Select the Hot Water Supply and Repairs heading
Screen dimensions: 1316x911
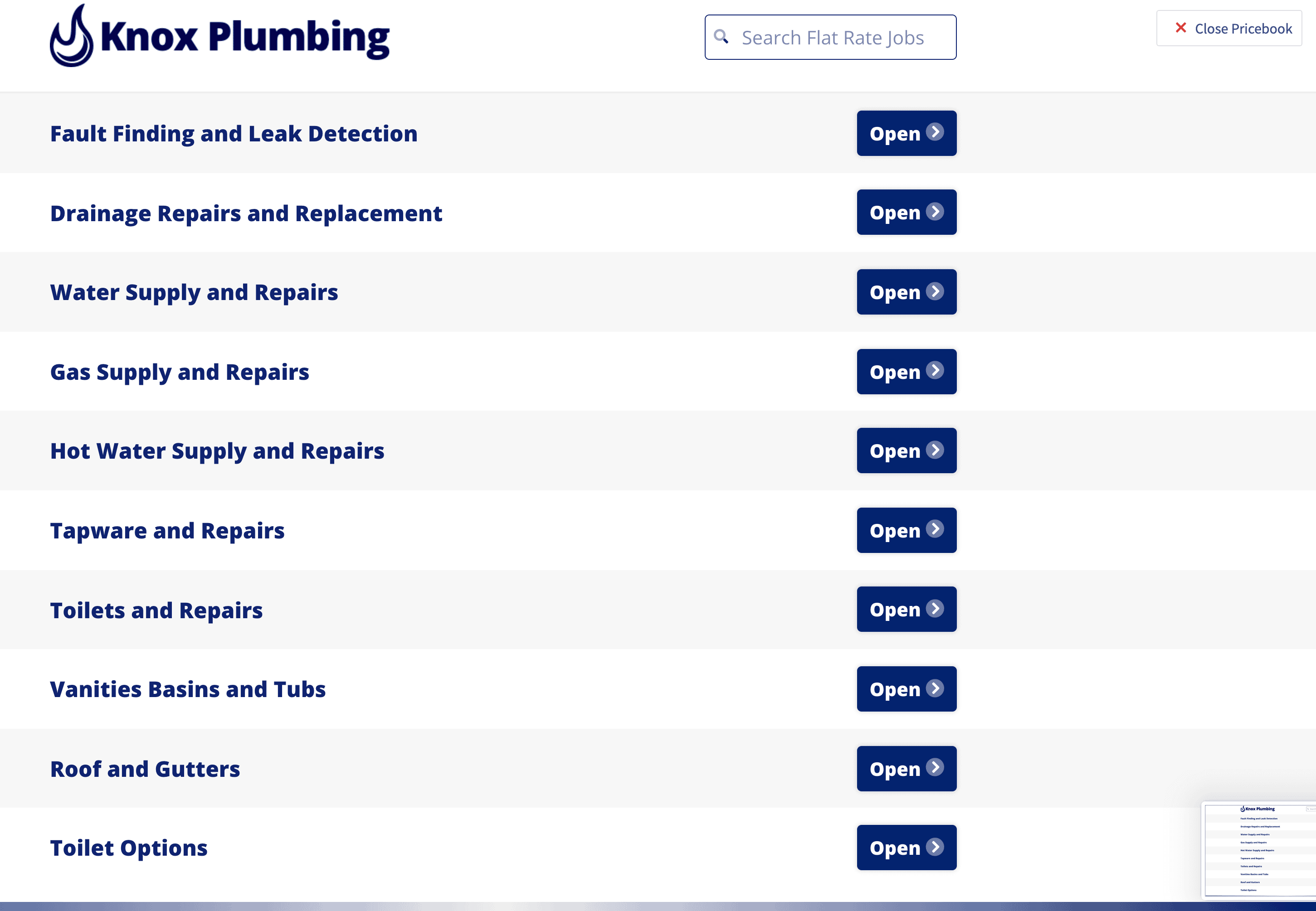(x=217, y=451)
